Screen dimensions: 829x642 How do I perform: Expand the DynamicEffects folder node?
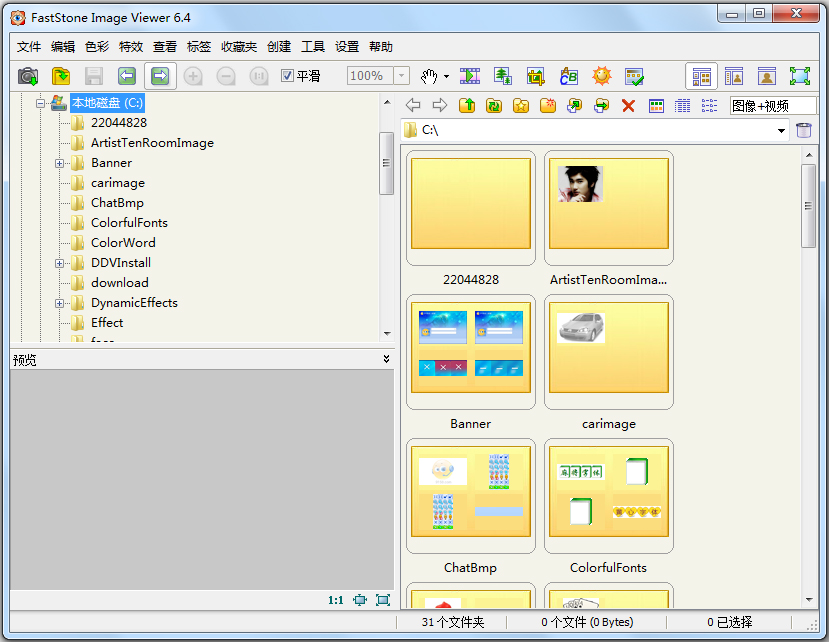click(x=60, y=304)
